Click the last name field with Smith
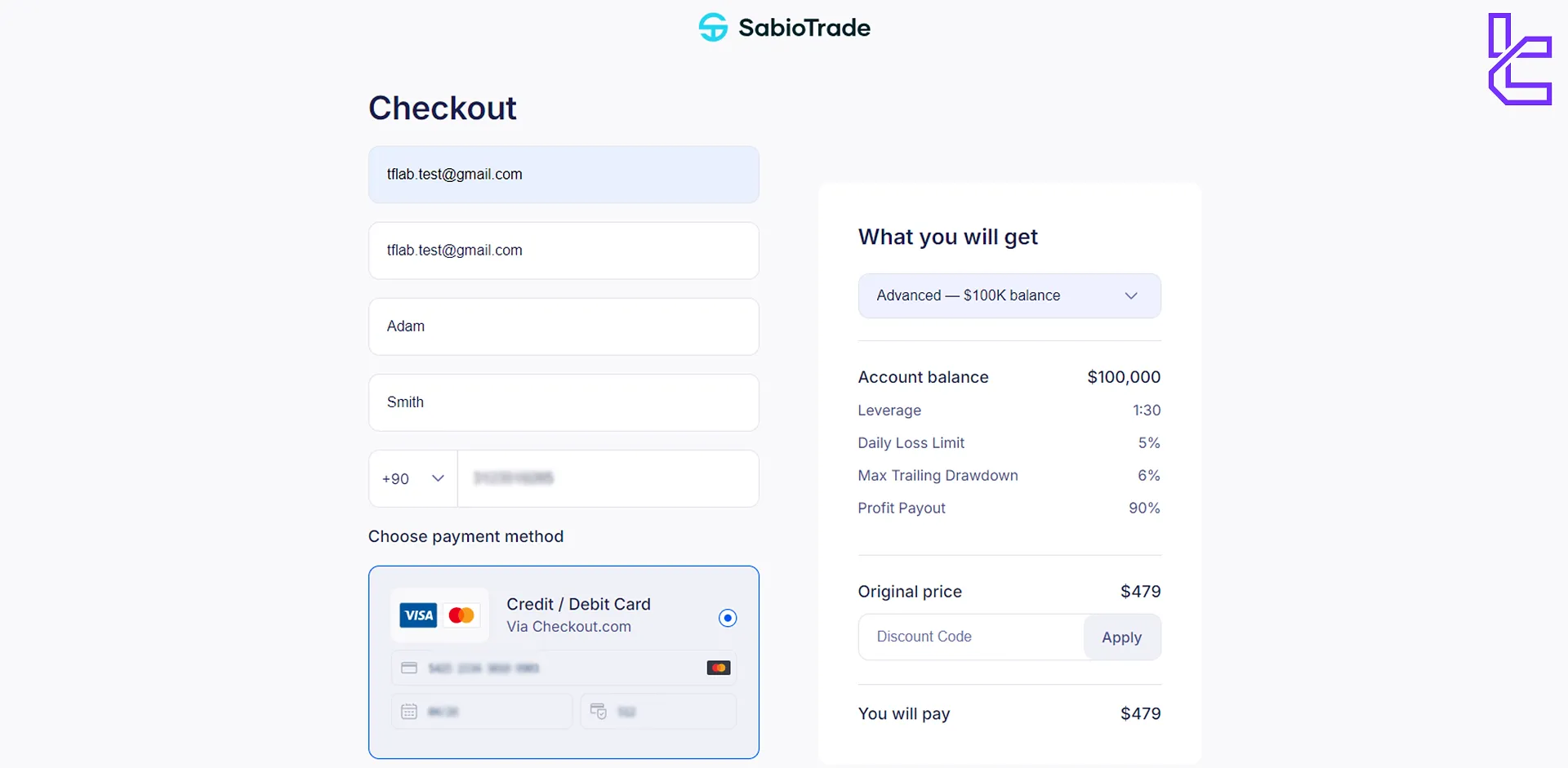Image resolution: width=1568 pixels, height=768 pixels. (563, 402)
